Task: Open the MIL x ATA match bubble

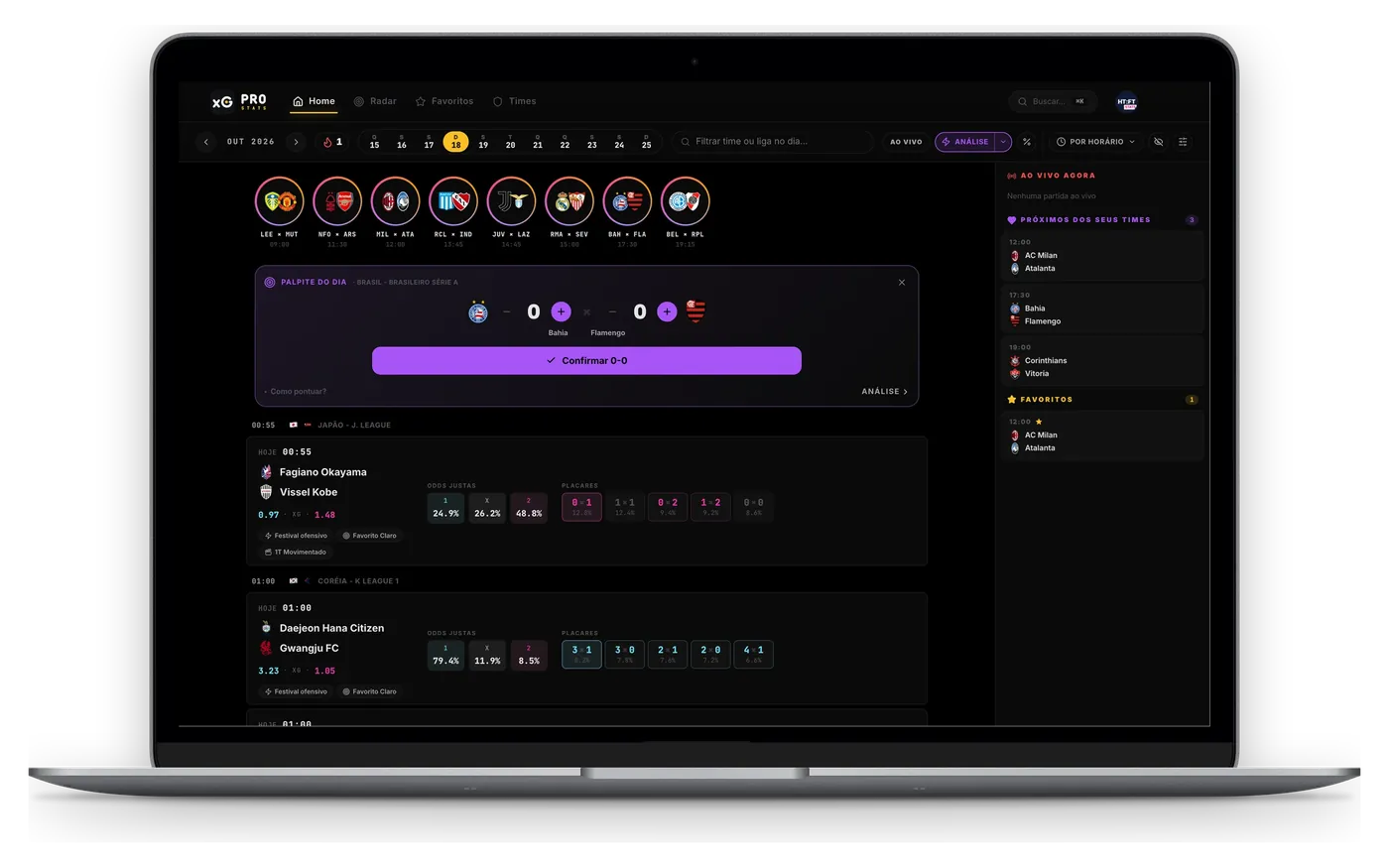Action: (x=395, y=201)
